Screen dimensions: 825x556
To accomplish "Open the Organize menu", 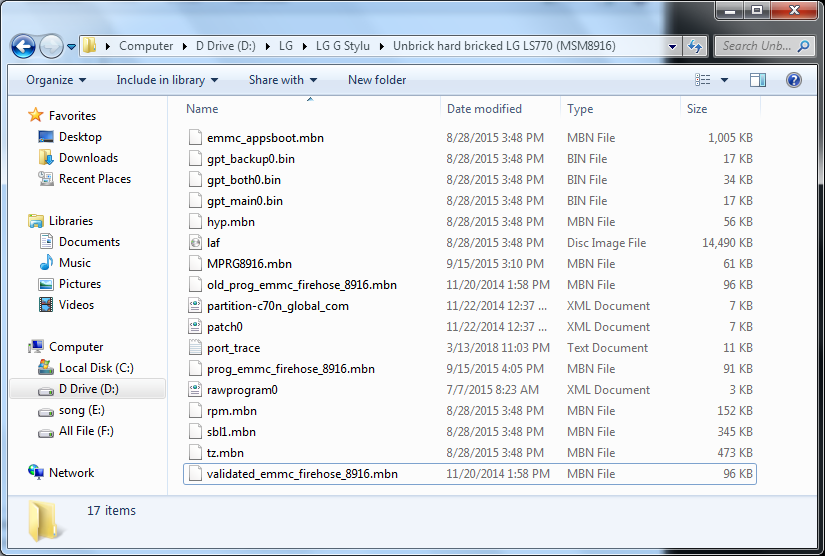I will [56, 80].
